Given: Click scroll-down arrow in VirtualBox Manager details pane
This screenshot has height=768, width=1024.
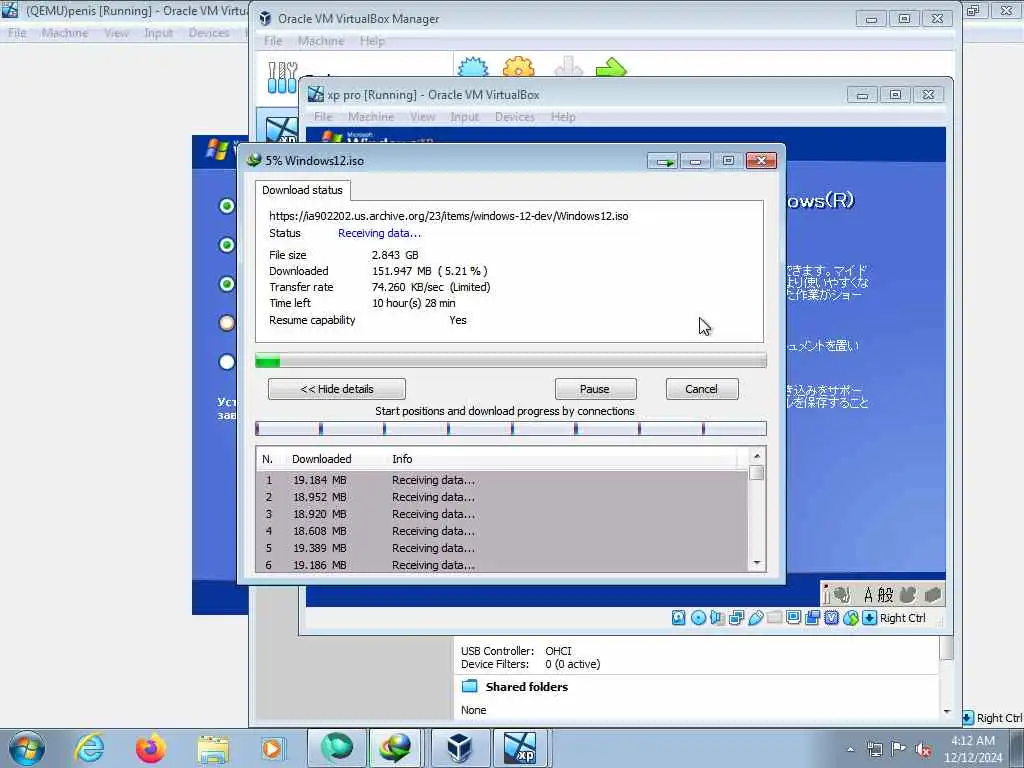Looking at the screenshot, I should [947, 711].
